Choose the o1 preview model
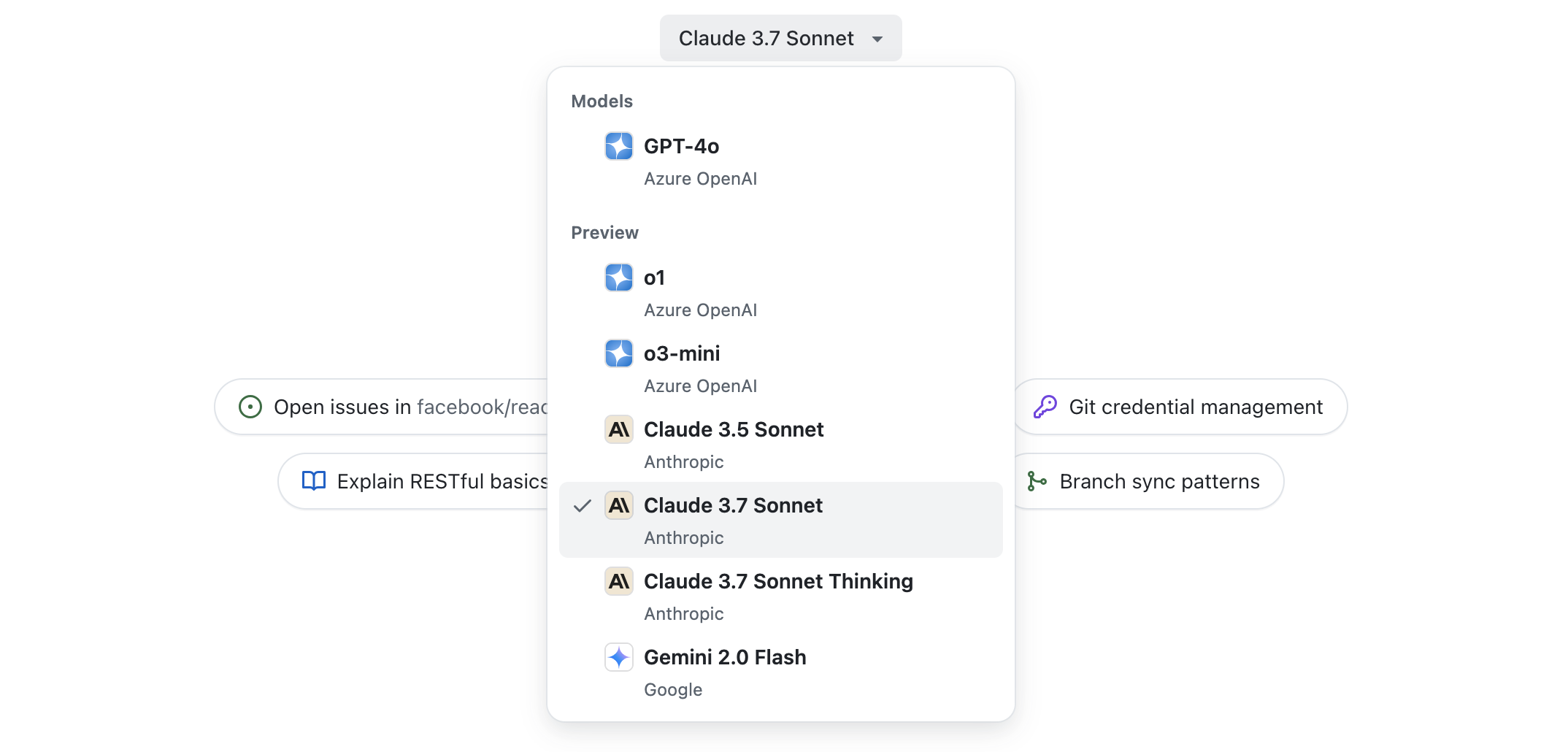The width and height of the screenshot is (1568, 752). (x=780, y=292)
